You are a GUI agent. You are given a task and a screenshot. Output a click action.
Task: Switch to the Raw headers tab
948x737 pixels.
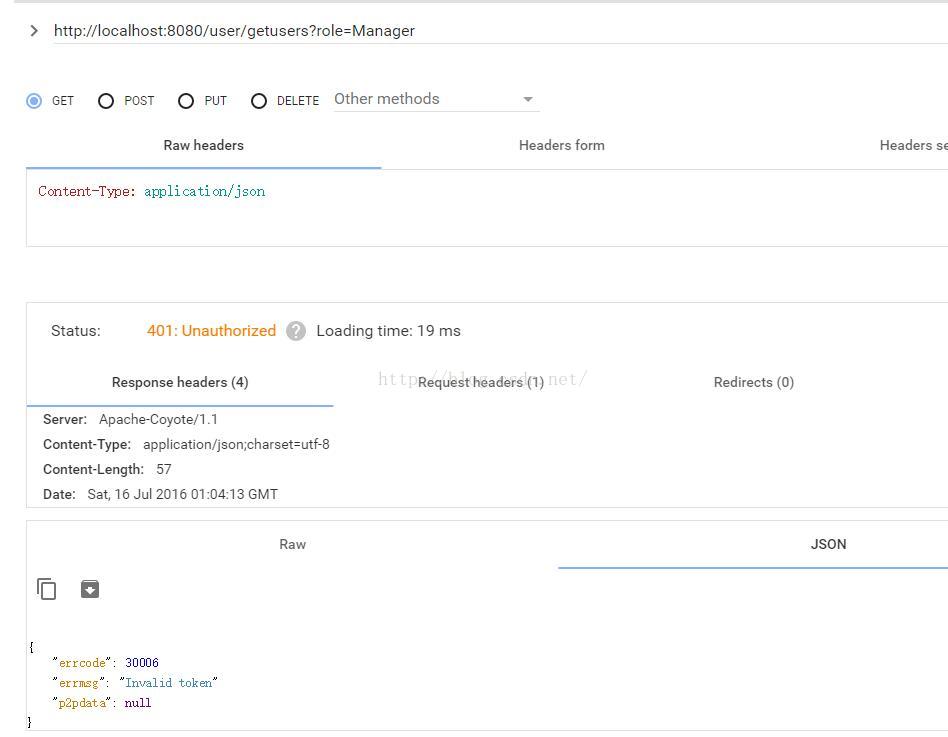click(203, 146)
